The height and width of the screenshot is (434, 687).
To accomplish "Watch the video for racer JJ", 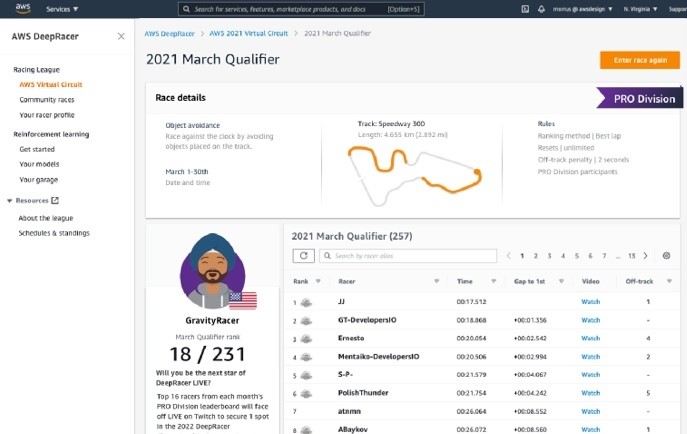I will click(590, 302).
